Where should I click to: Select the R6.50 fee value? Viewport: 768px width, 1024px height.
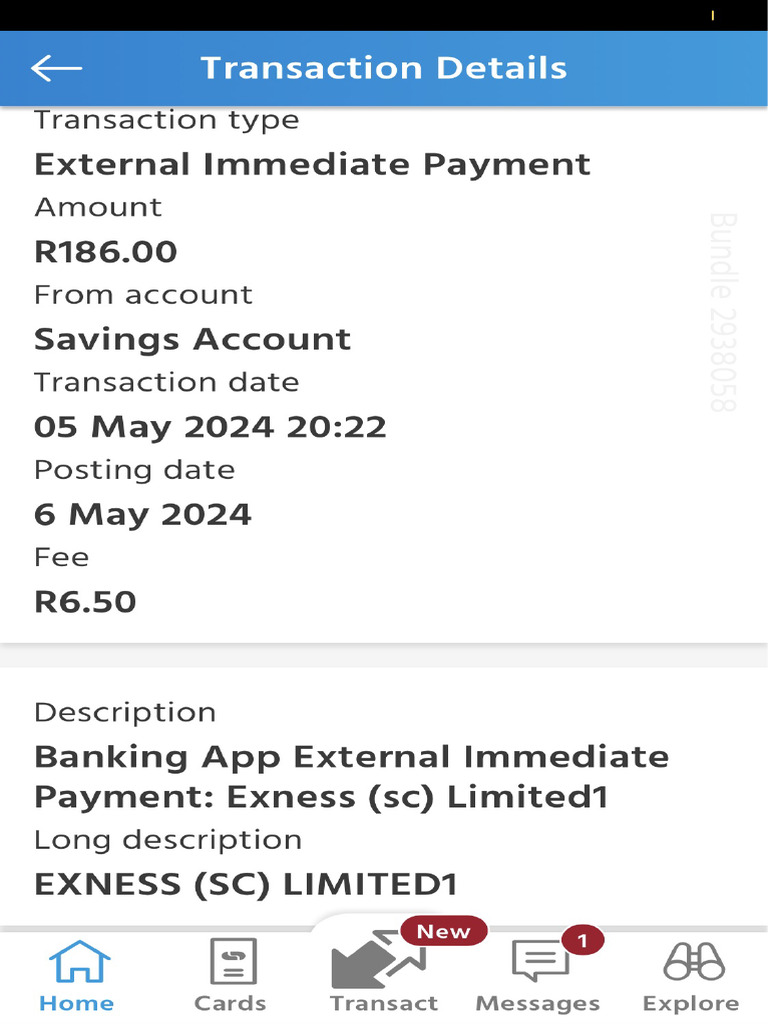coord(85,602)
